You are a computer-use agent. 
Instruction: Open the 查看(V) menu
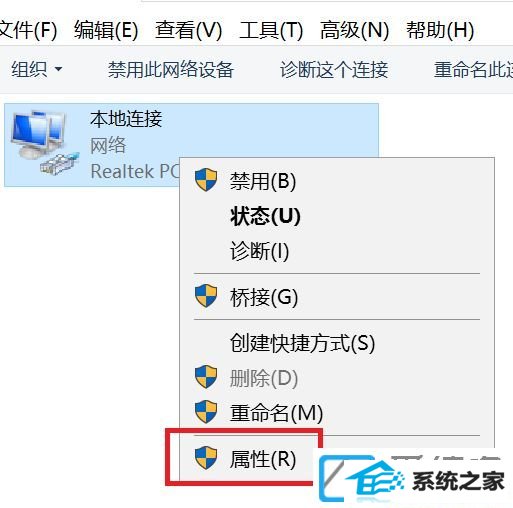(x=188, y=30)
